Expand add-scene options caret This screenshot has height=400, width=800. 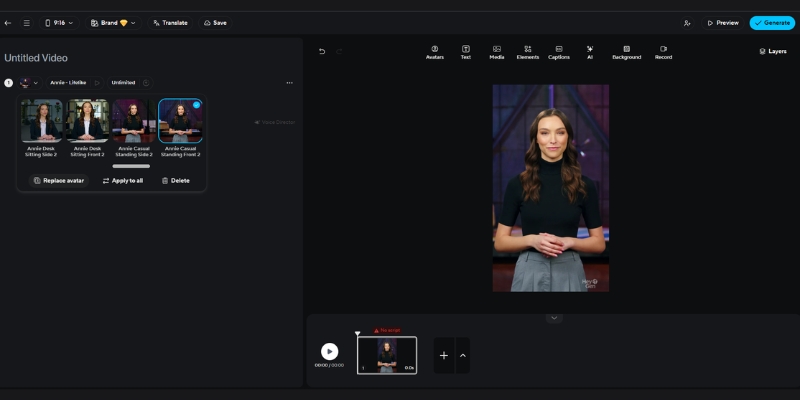click(463, 356)
